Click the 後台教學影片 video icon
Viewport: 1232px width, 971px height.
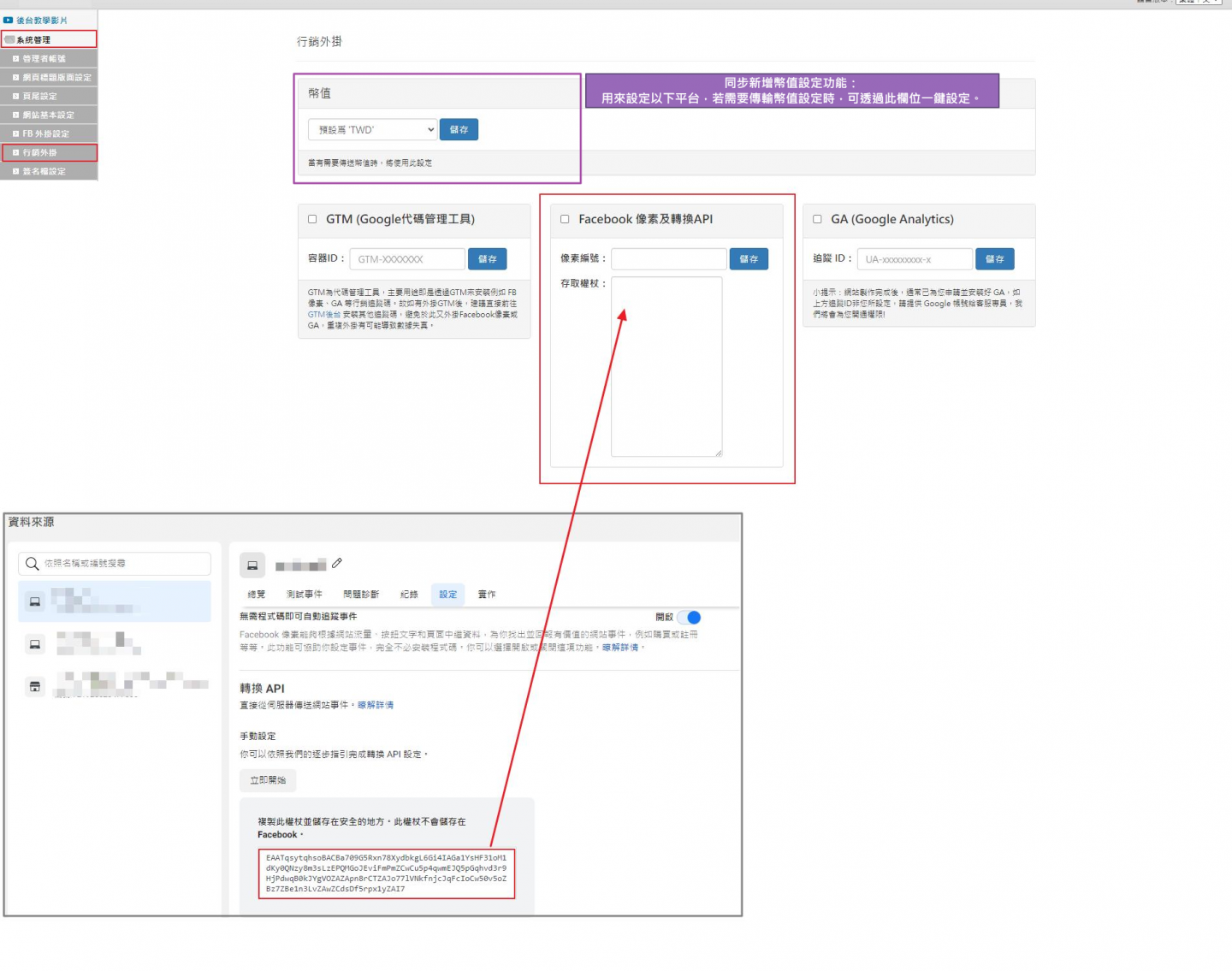9,20
